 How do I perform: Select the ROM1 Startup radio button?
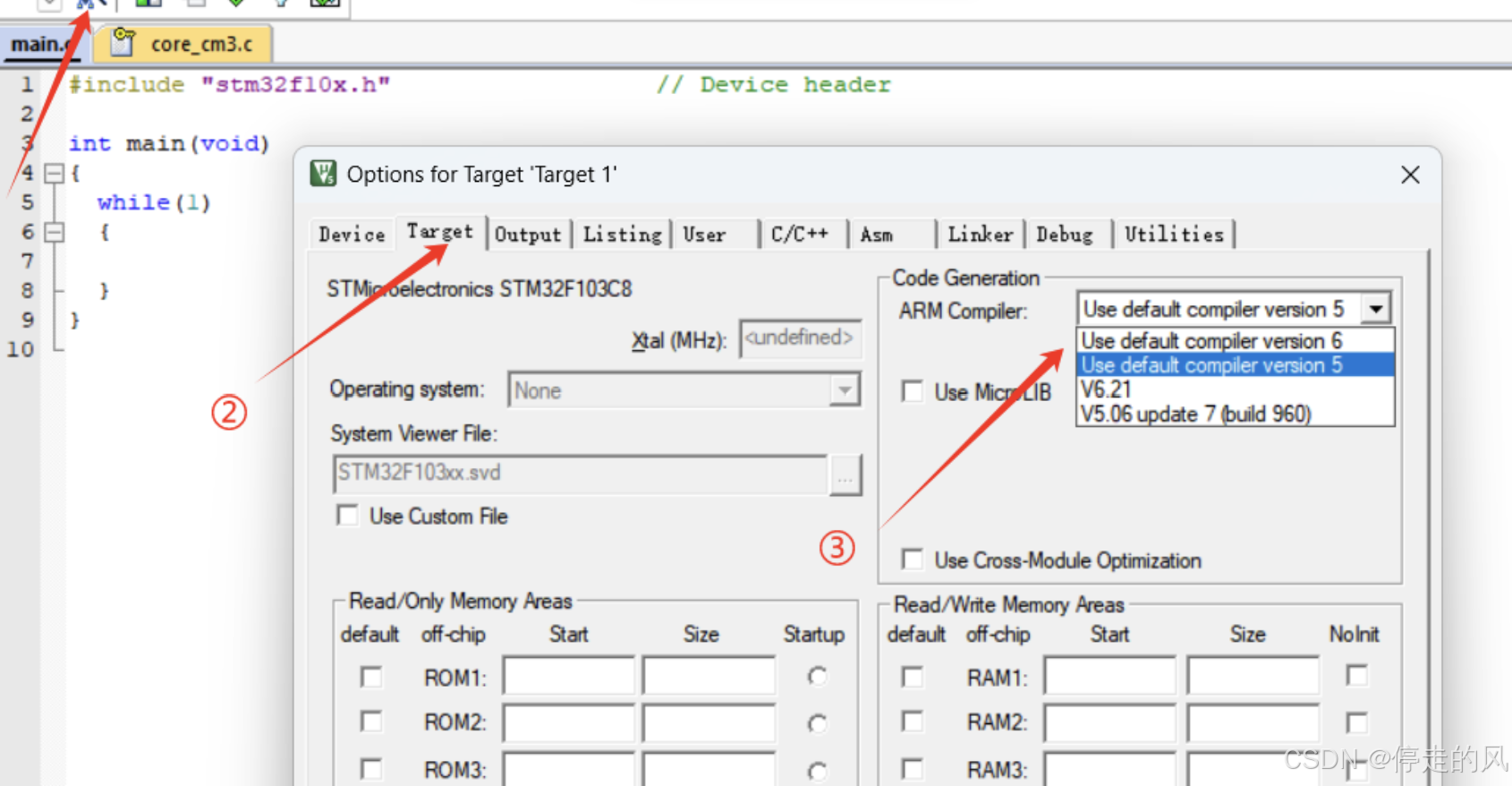pyautogui.click(x=818, y=677)
